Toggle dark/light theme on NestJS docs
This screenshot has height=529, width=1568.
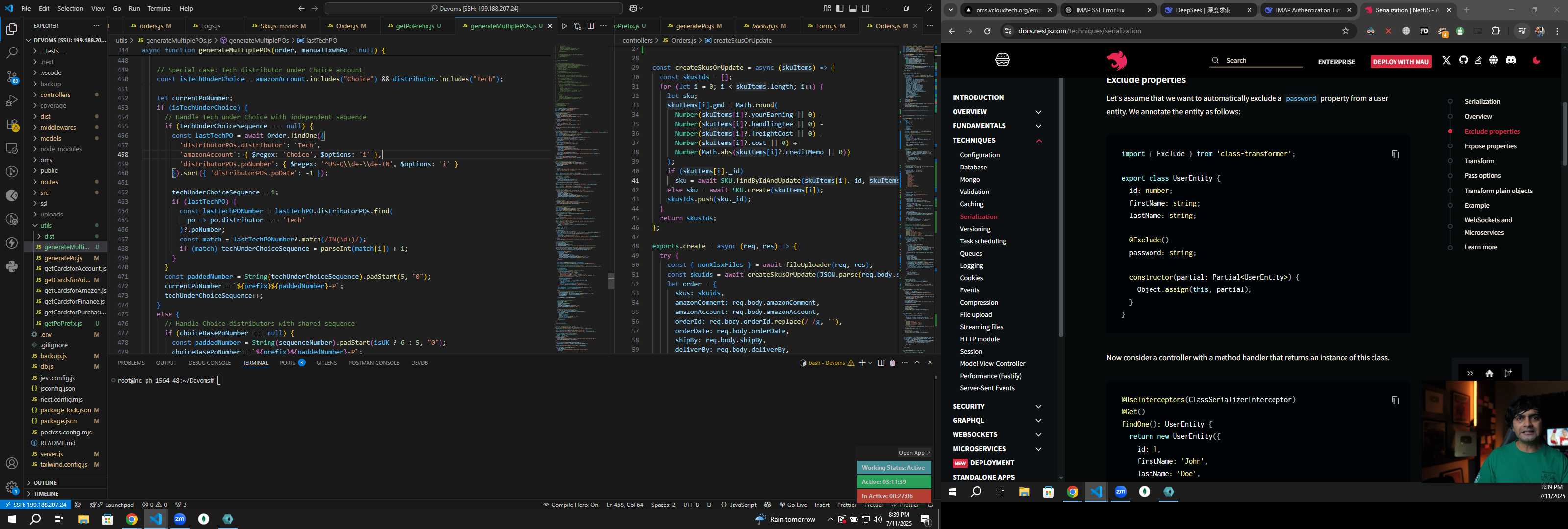pyautogui.click(x=1536, y=60)
